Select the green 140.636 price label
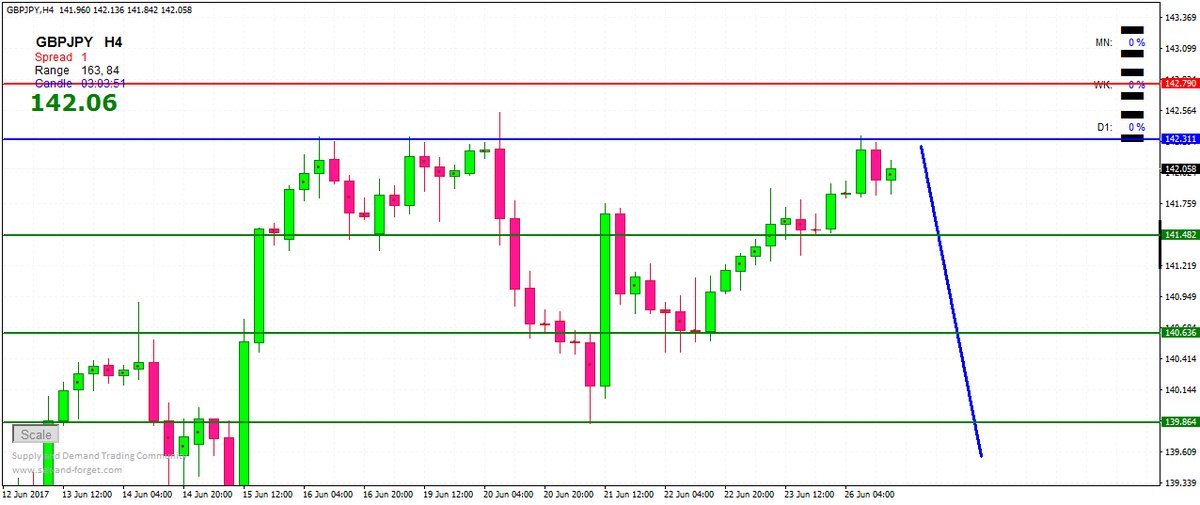1200x505 pixels. coord(1179,332)
